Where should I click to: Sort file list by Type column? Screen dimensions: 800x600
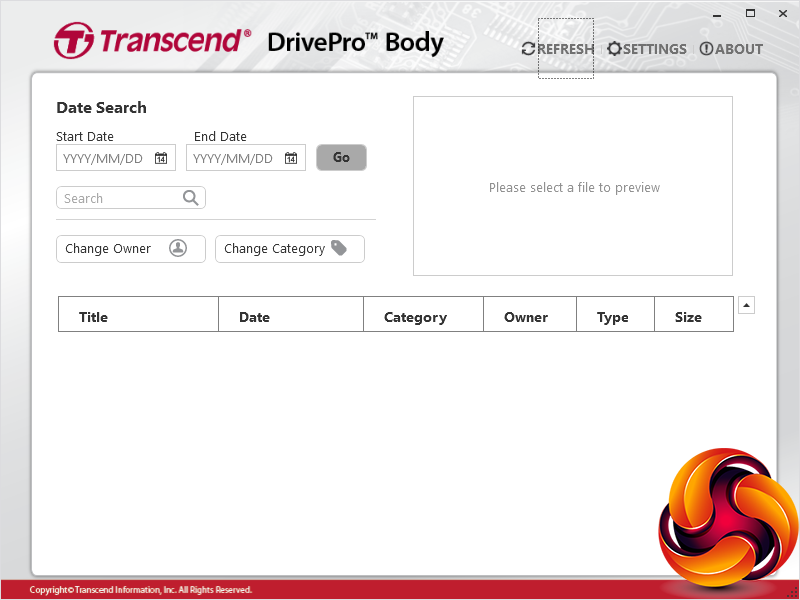pyautogui.click(x=615, y=314)
